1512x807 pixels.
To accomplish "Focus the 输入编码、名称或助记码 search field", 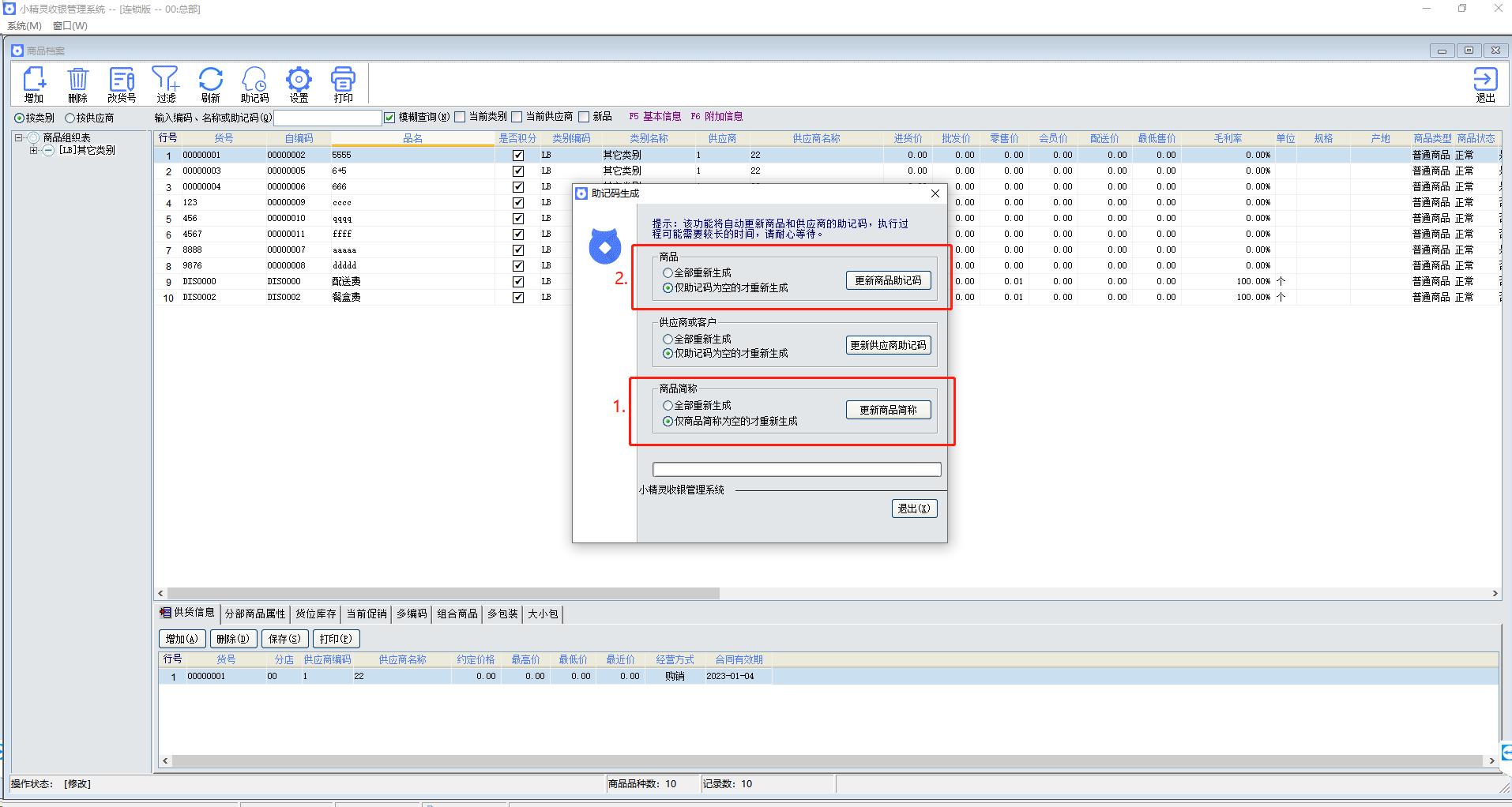I will 327,118.
